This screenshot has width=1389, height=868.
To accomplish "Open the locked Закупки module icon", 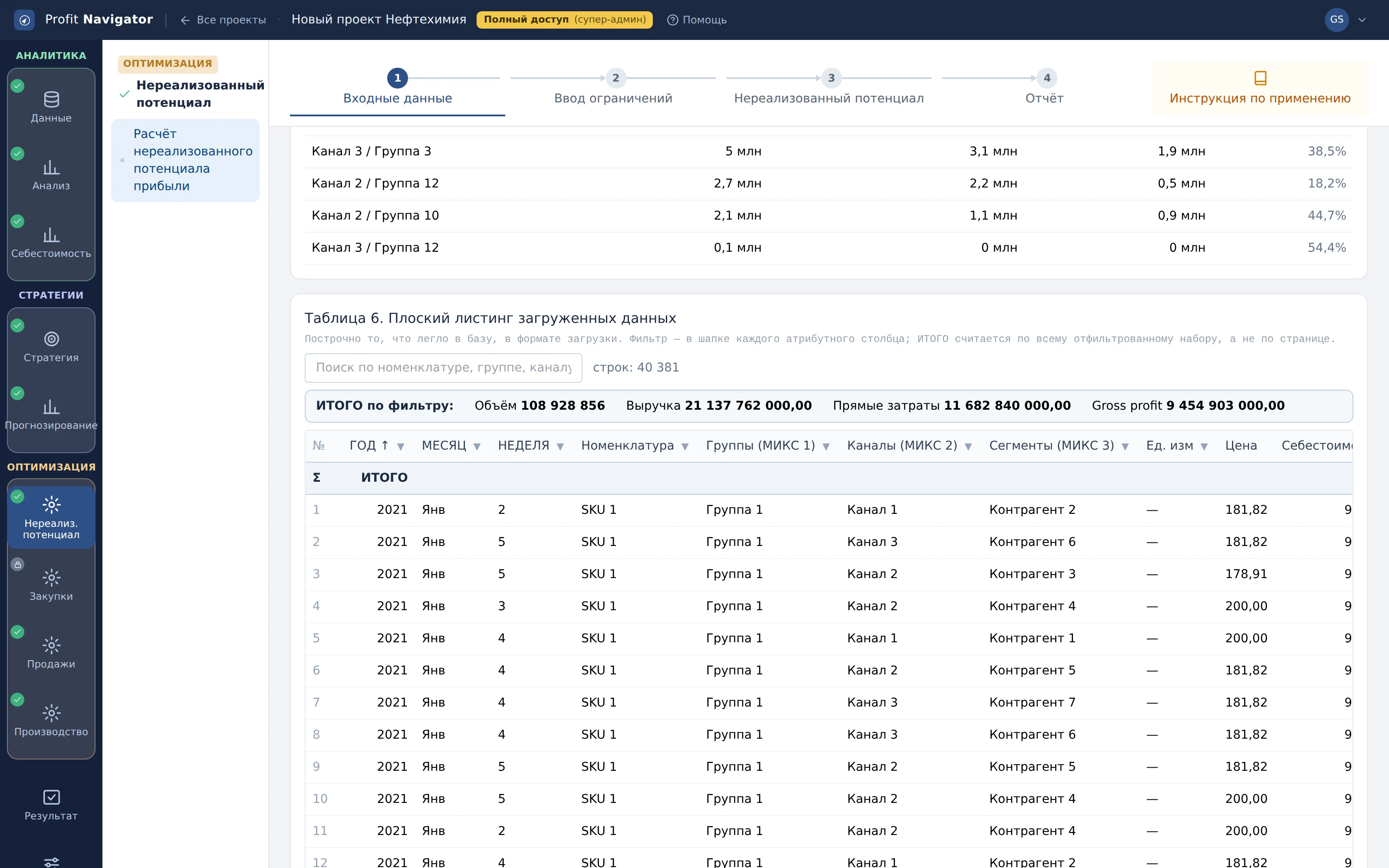I will pos(51,578).
